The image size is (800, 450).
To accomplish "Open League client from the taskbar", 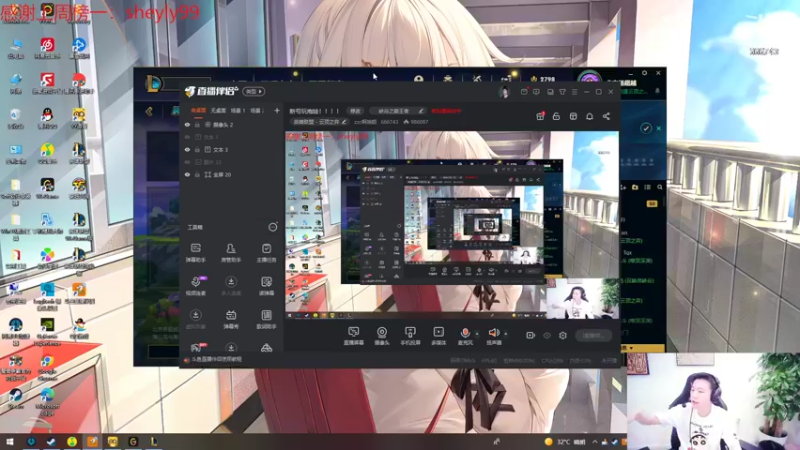I will 154,441.
